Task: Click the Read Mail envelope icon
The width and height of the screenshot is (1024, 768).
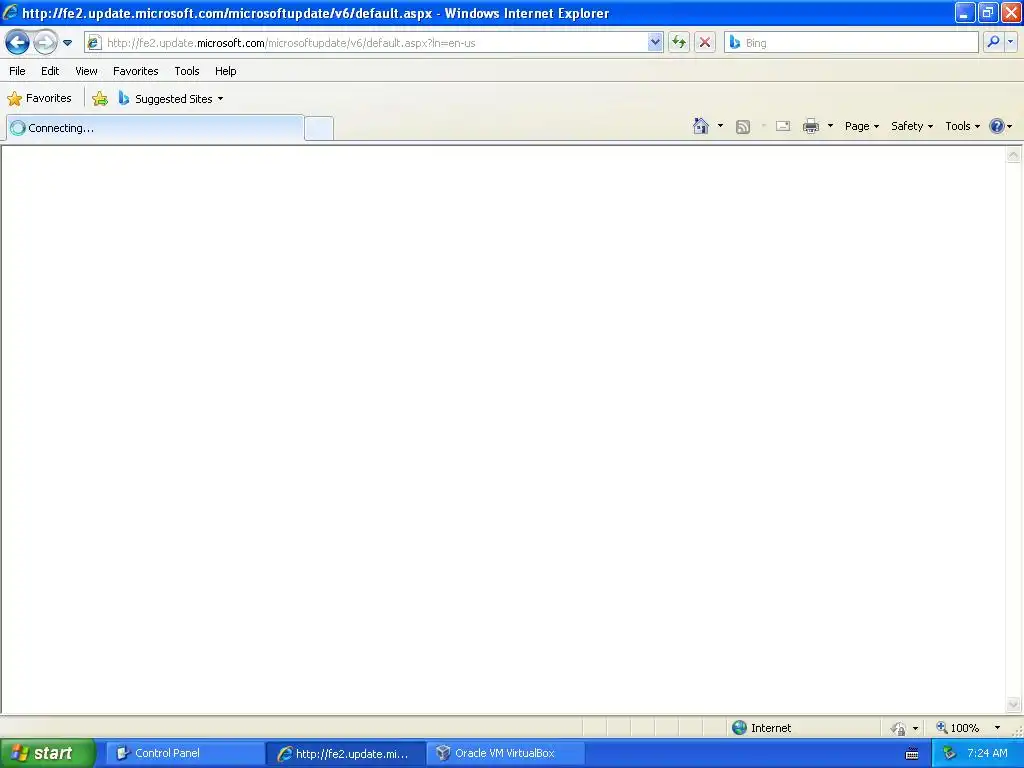Action: pyautogui.click(x=782, y=126)
